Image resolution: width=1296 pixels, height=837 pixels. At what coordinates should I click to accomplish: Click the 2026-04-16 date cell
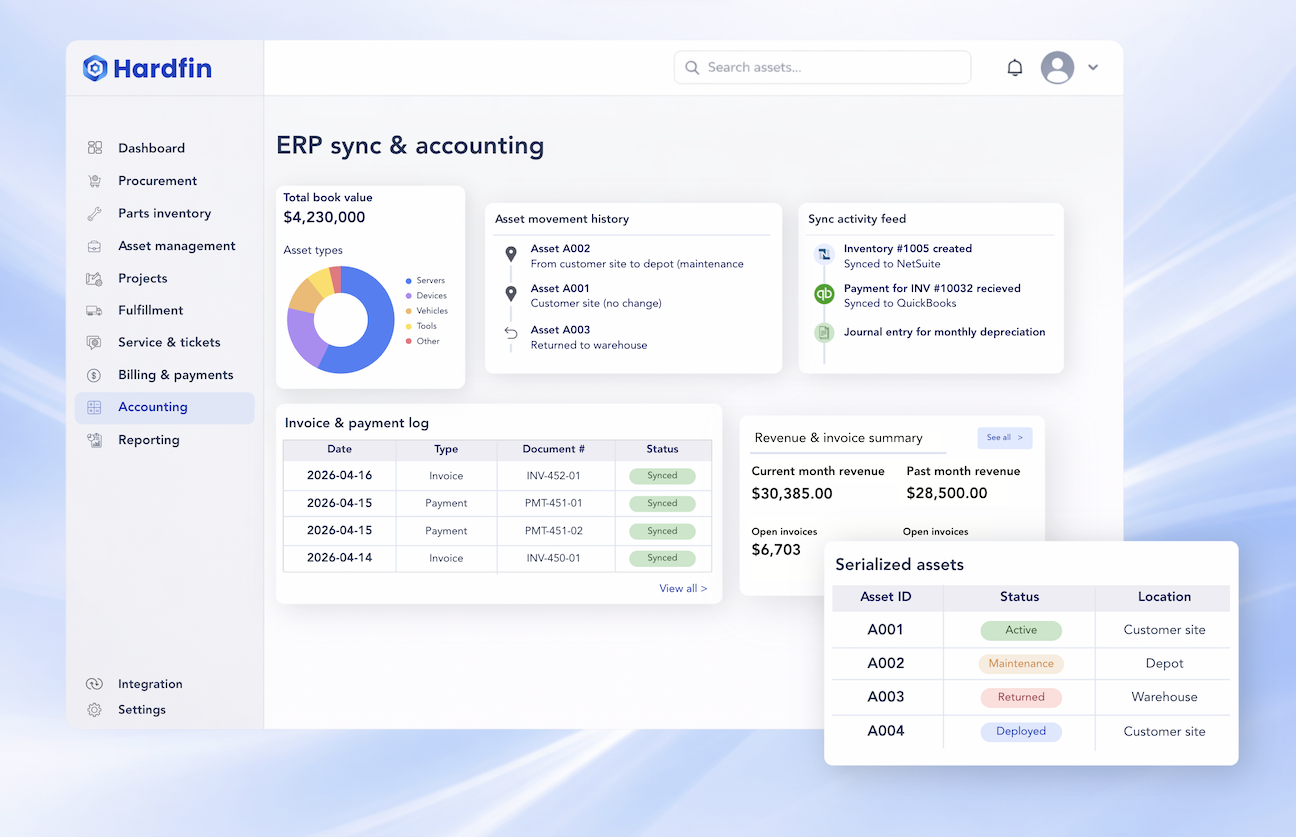[x=339, y=476]
